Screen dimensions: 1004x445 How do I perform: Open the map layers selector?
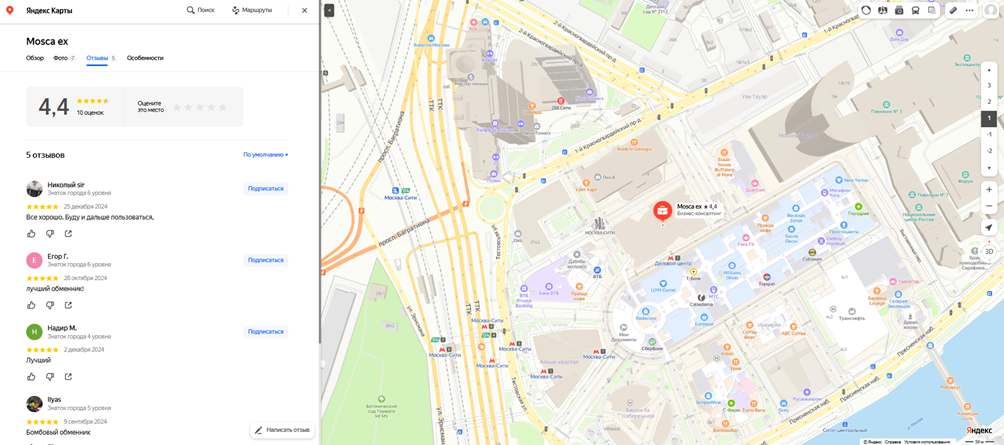point(932,10)
